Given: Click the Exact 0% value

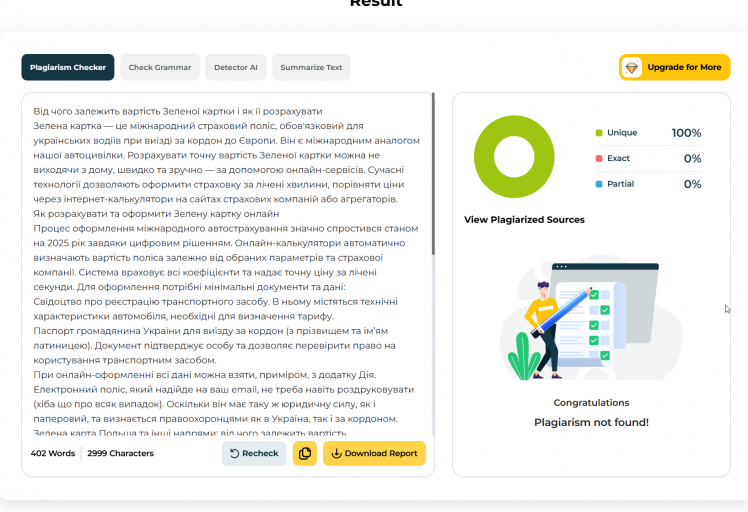Looking at the screenshot, I should click(x=693, y=158).
